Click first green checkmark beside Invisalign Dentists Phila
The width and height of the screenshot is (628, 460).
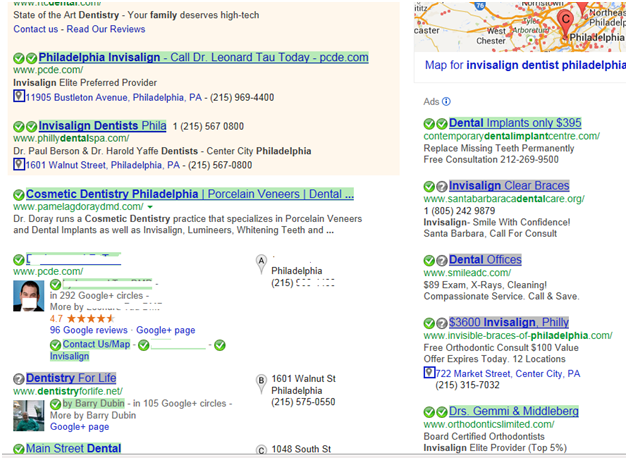point(18,127)
